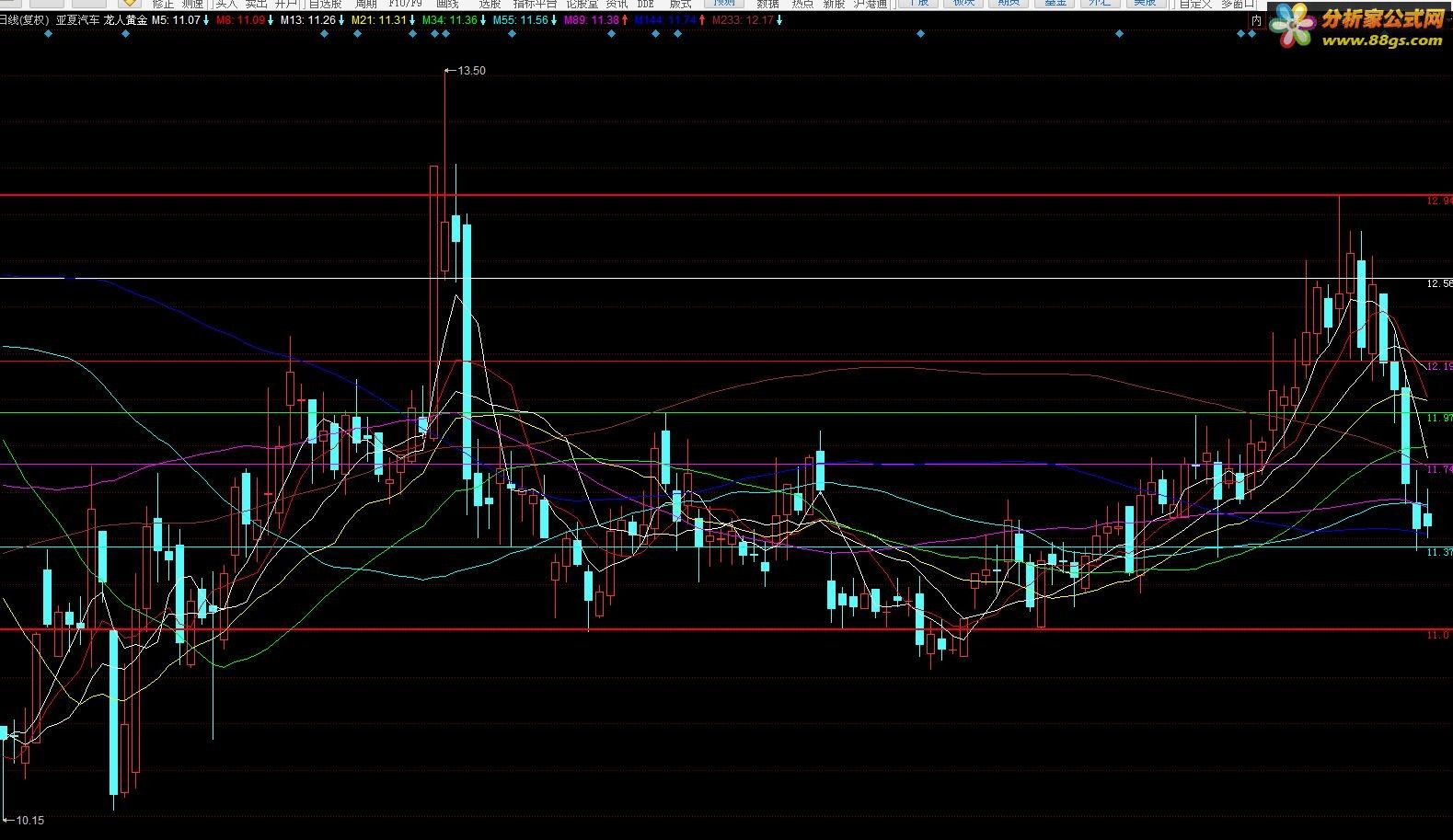Image resolution: width=1453 pixels, height=840 pixels.
Task: Open the 多窗口 multi-window item
Action: [x=1238, y=5]
